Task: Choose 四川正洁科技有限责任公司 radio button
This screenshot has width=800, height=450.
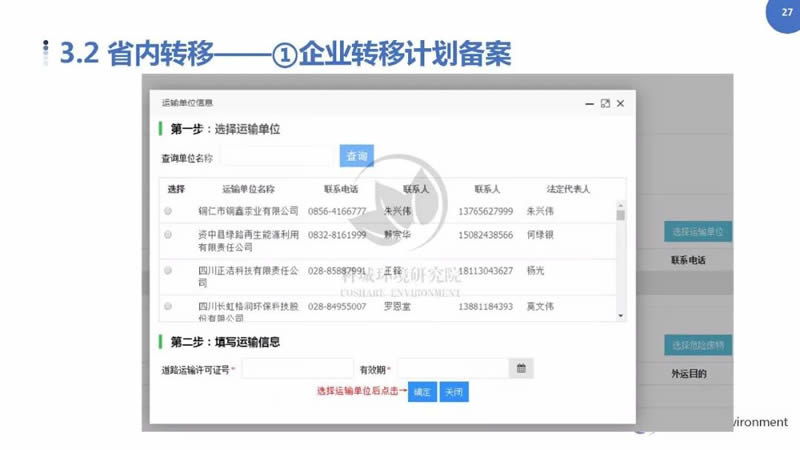Action: point(168,271)
